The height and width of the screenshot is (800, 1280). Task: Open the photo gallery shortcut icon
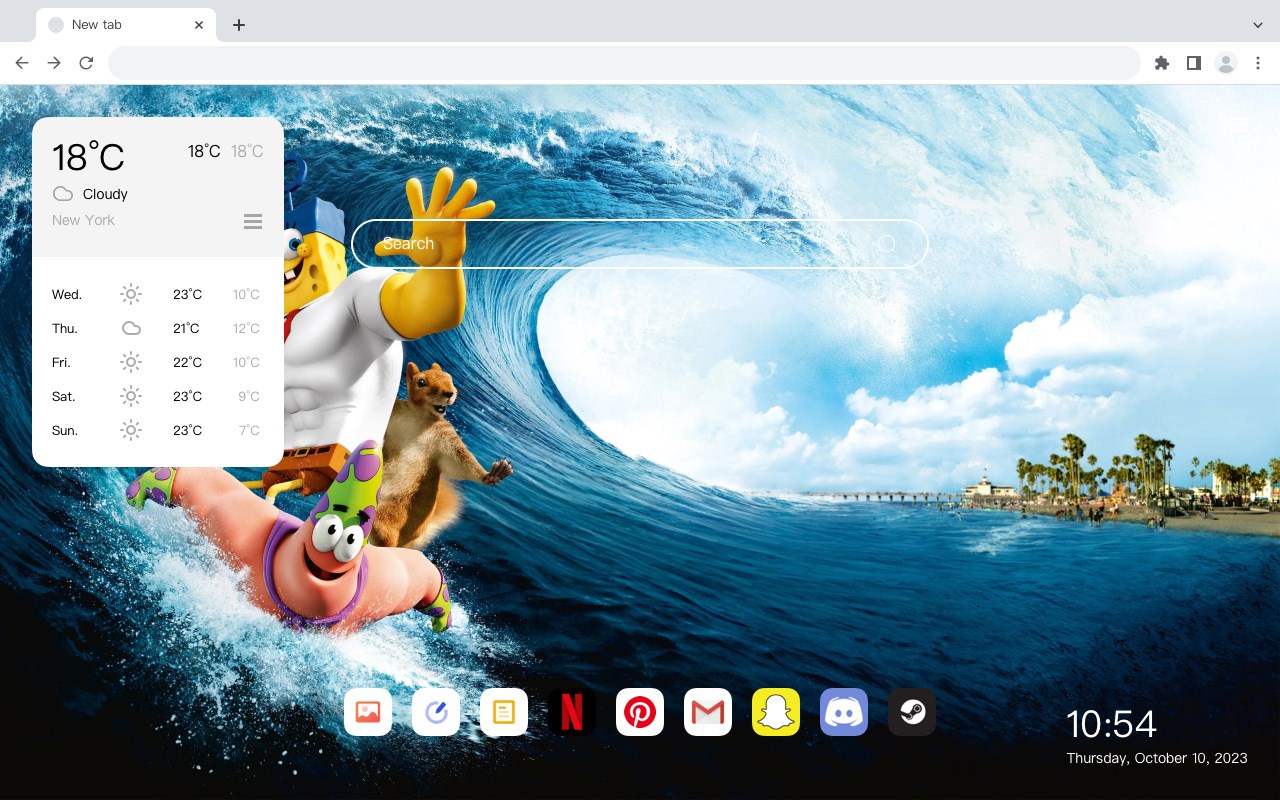click(x=368, y=712)
